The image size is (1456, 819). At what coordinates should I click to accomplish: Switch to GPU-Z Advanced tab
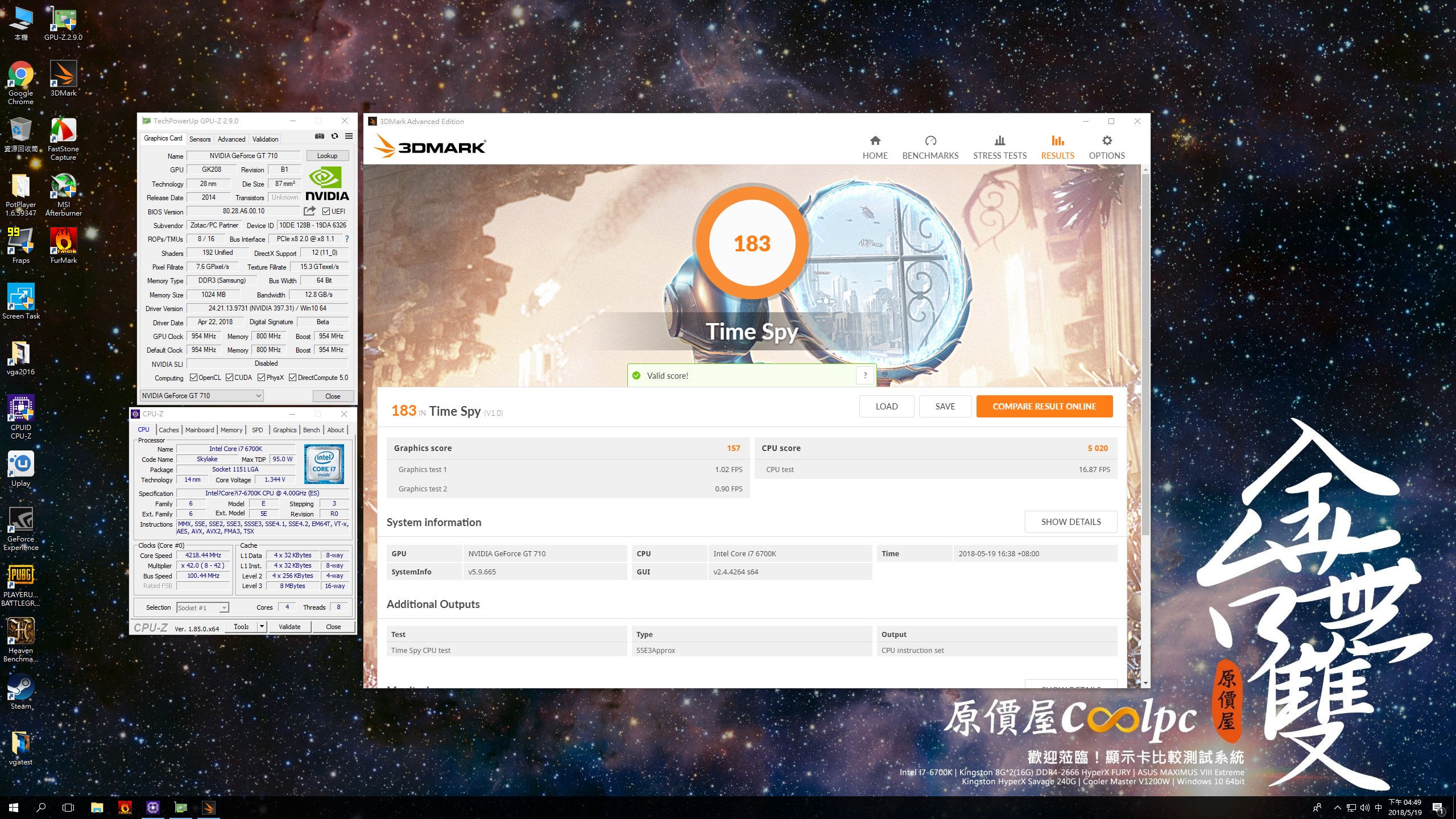pos(231,139)
